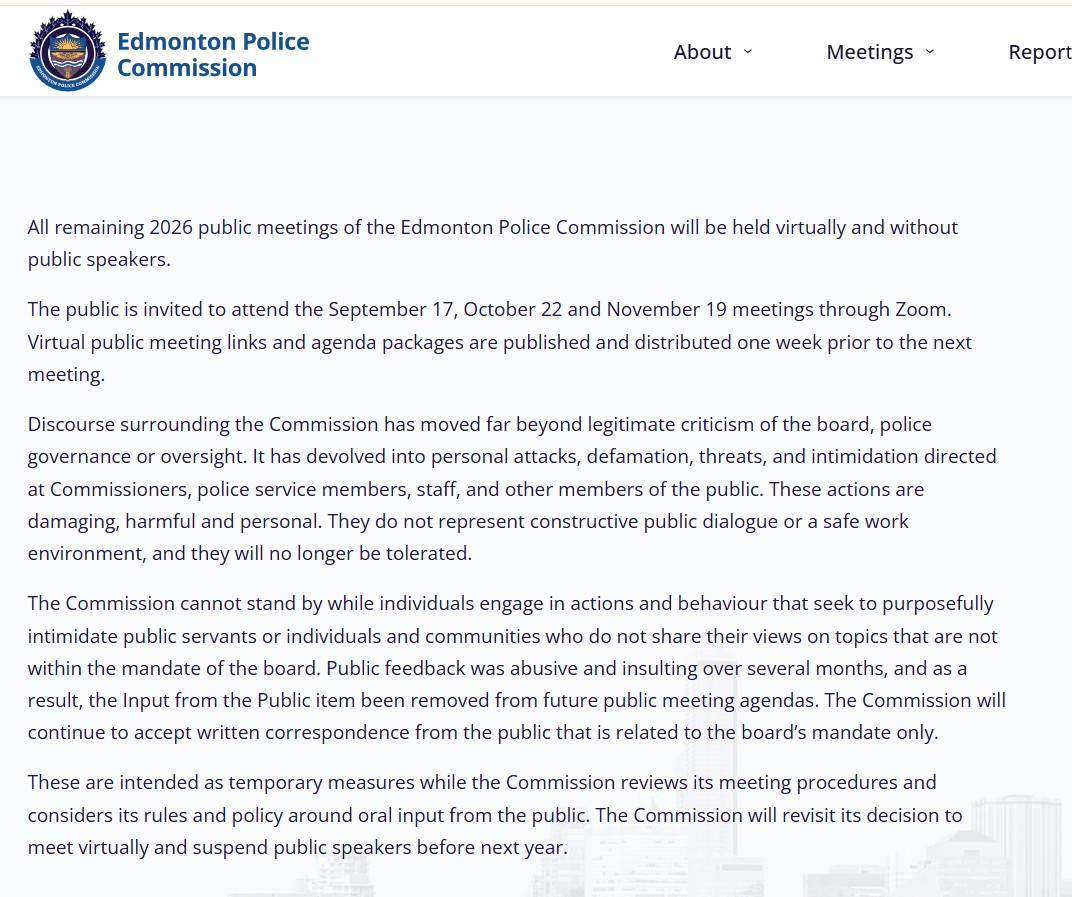Open the Edmonton Police Commission title link
Screen dimensions: 1072x897
point(213,55)
